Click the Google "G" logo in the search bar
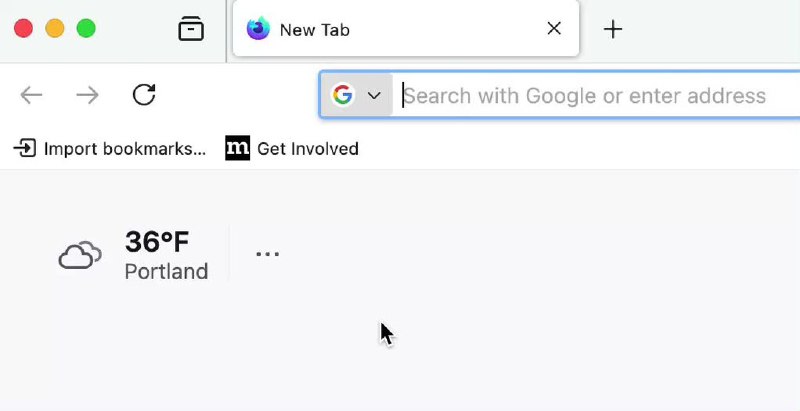This screenshot has height=411, width=800. click(x=343, y=95)
